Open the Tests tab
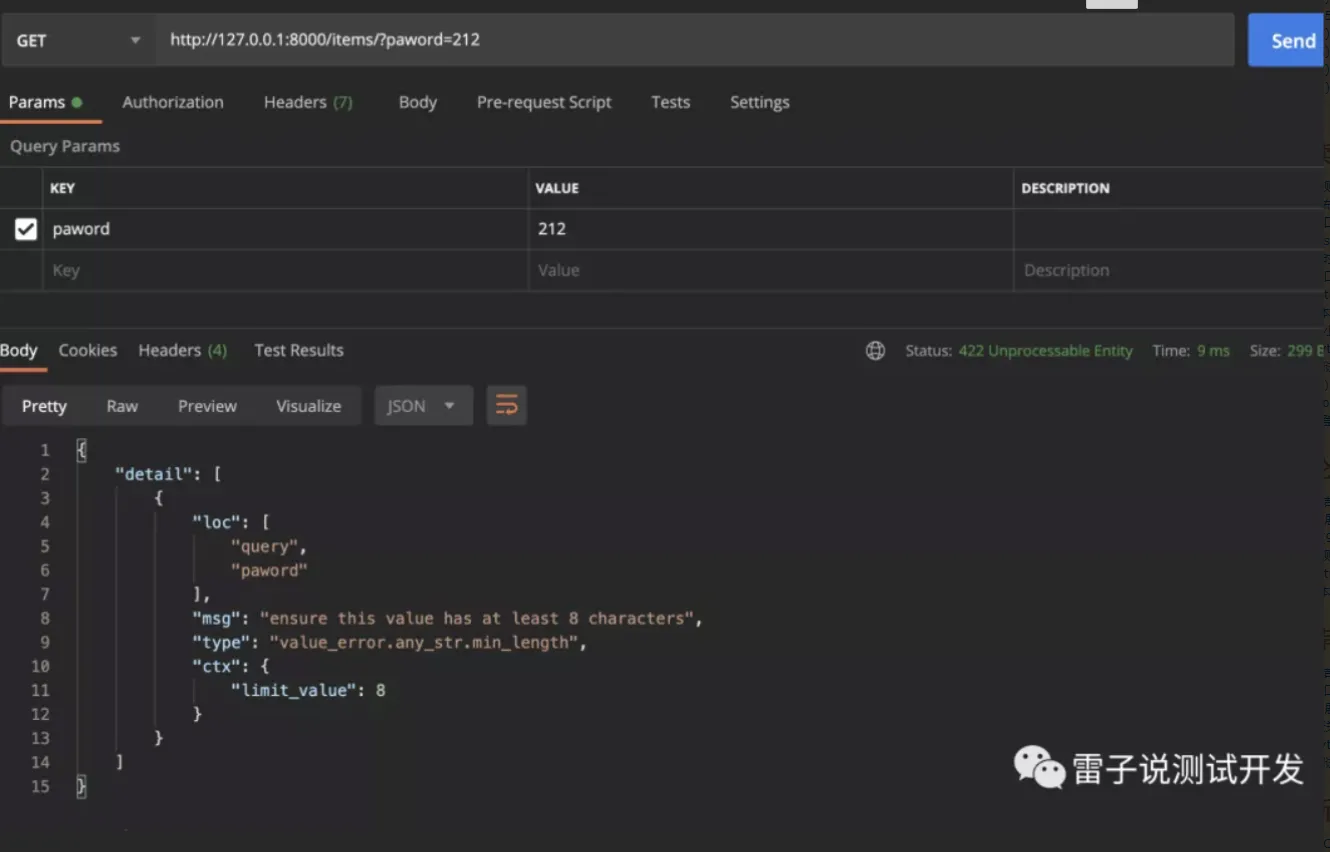The image size is (1330, 852). (670, 102)
